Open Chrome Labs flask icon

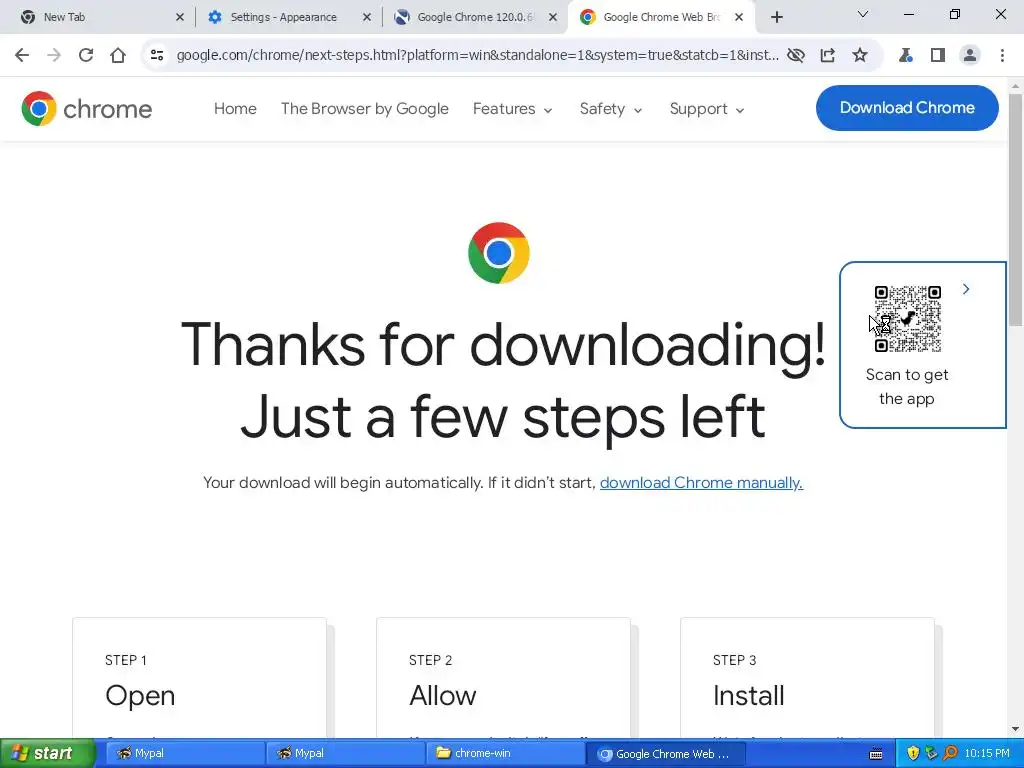905,56
